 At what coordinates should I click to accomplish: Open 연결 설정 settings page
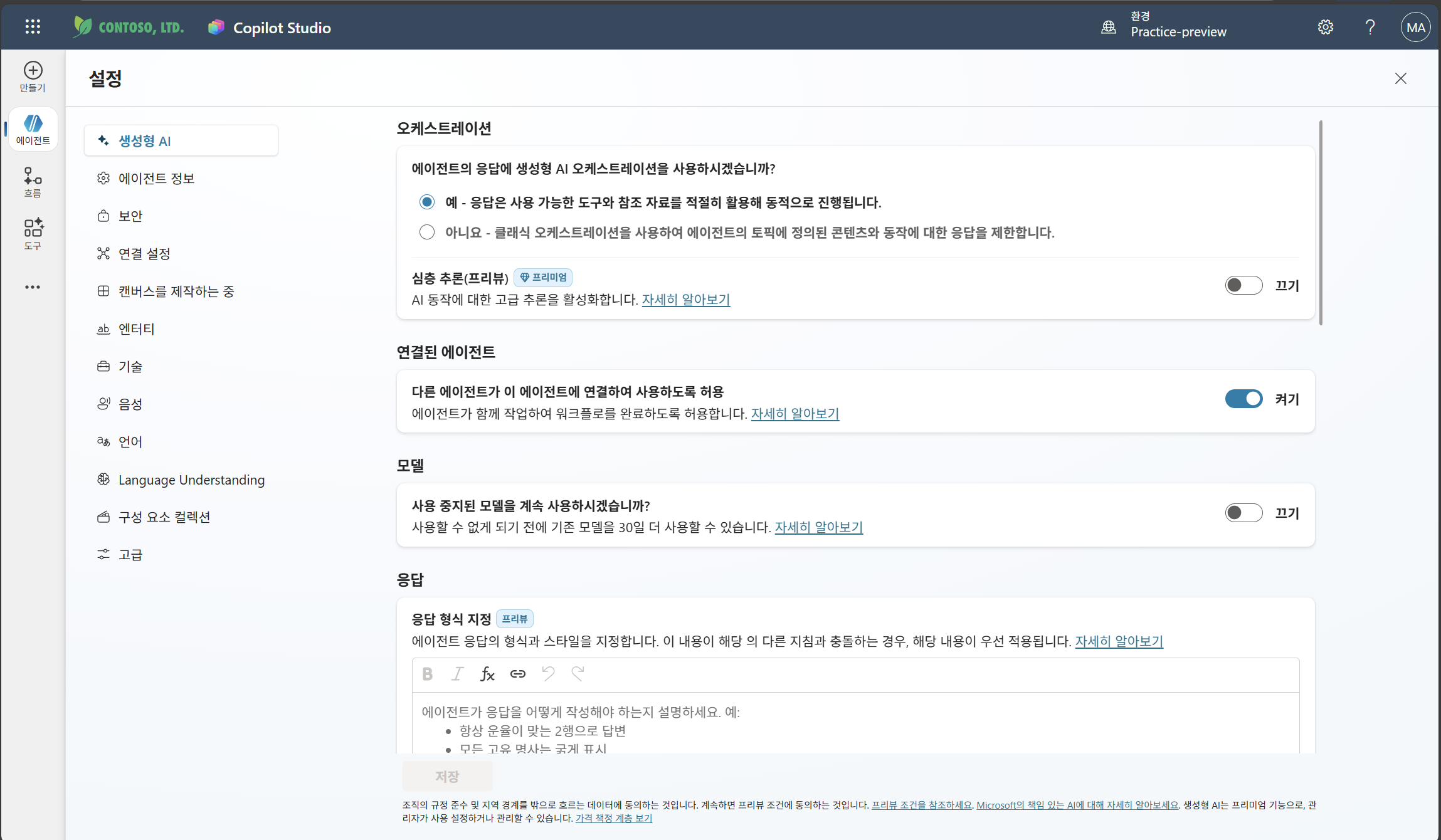[181, 253]
